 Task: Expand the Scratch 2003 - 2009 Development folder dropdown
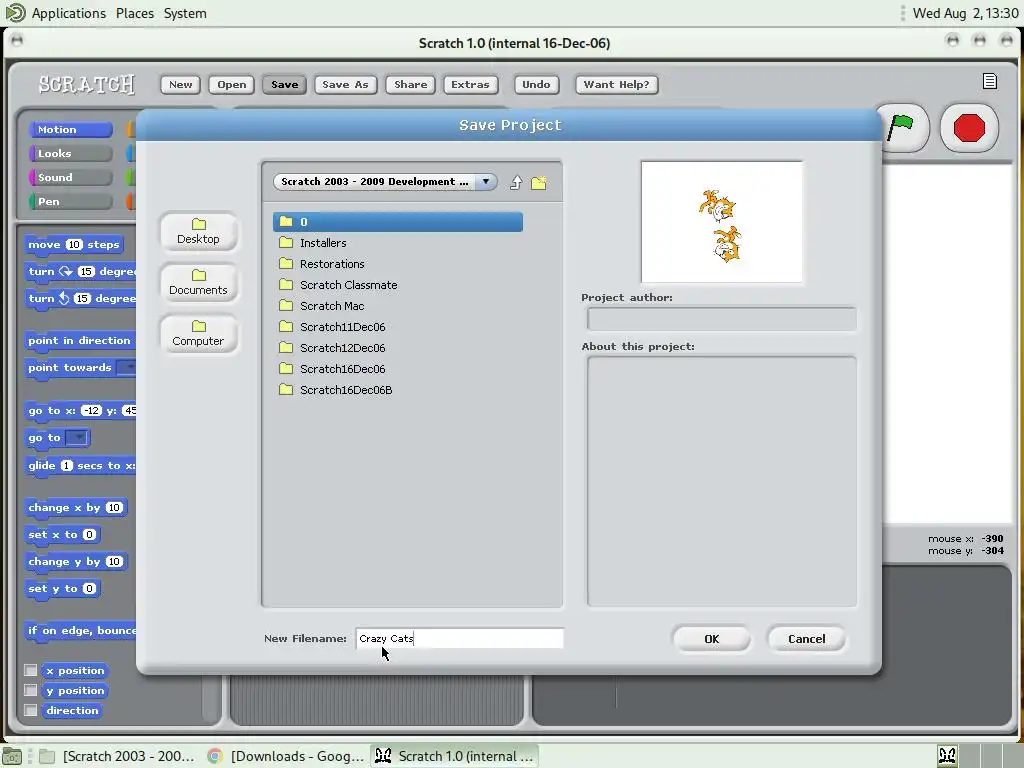pos(385,182)
